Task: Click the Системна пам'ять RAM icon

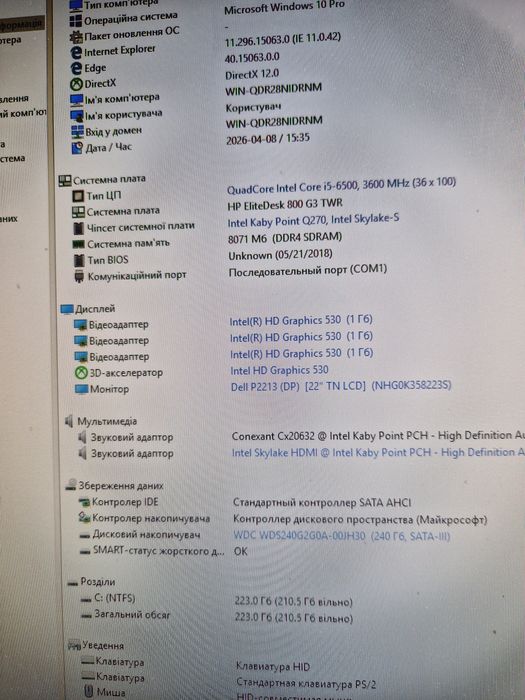Action: click(79, 244)
